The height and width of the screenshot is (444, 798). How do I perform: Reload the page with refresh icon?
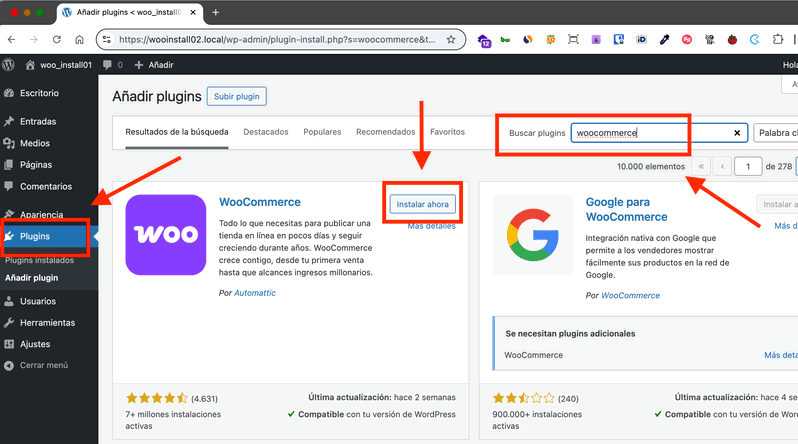pos(56,40)
